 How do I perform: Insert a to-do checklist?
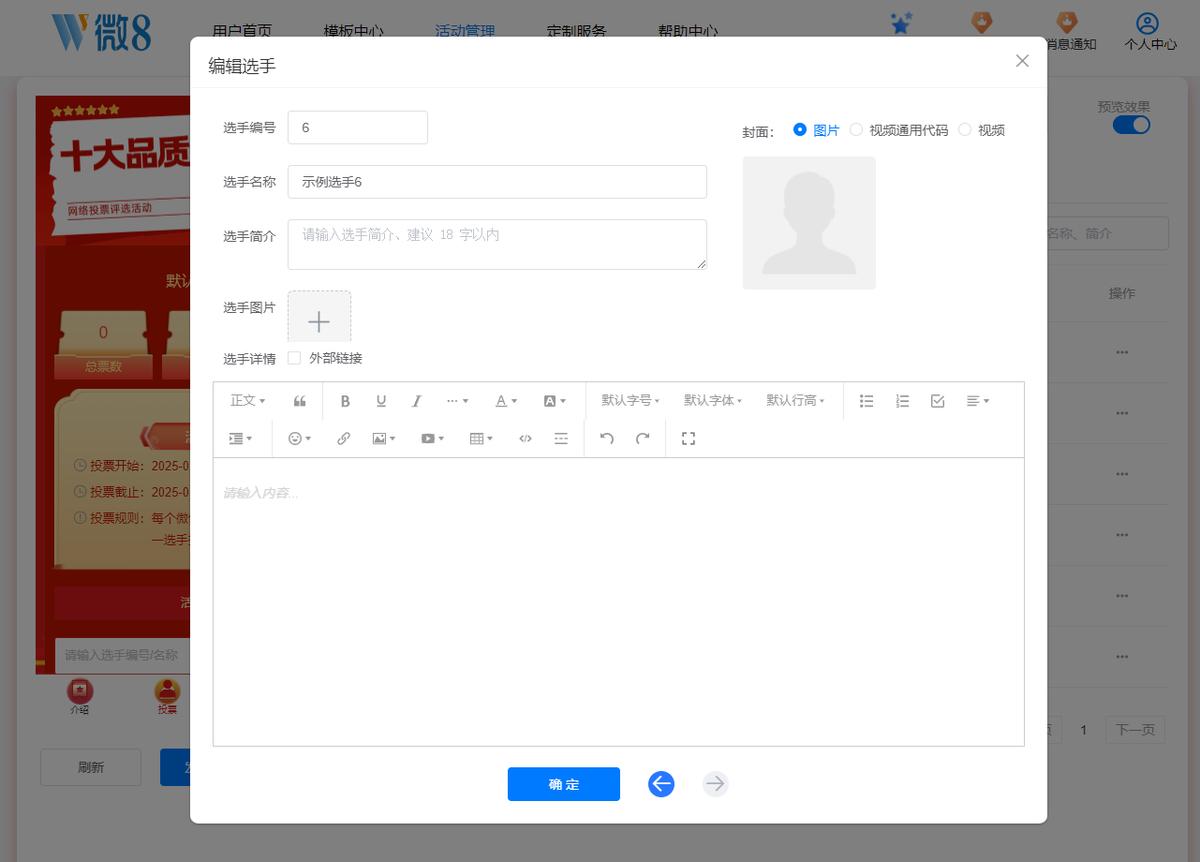point(938,401)
